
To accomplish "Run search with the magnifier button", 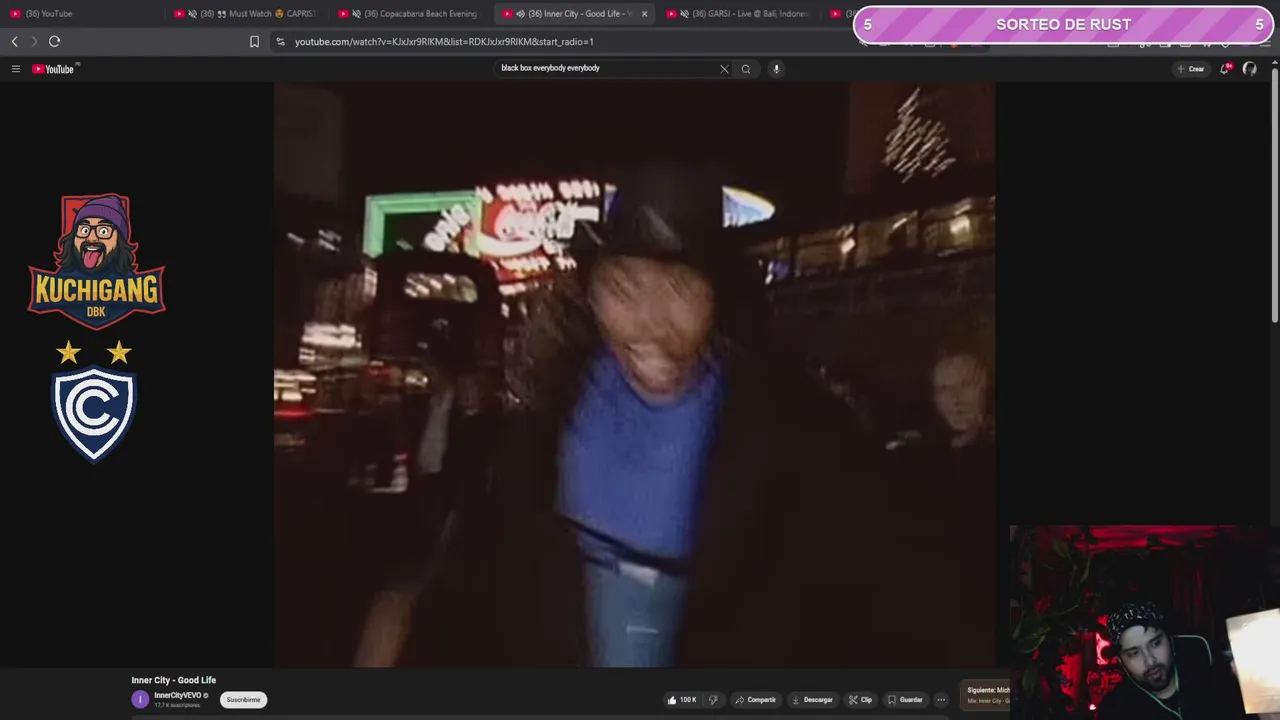I will click(745, 69).
